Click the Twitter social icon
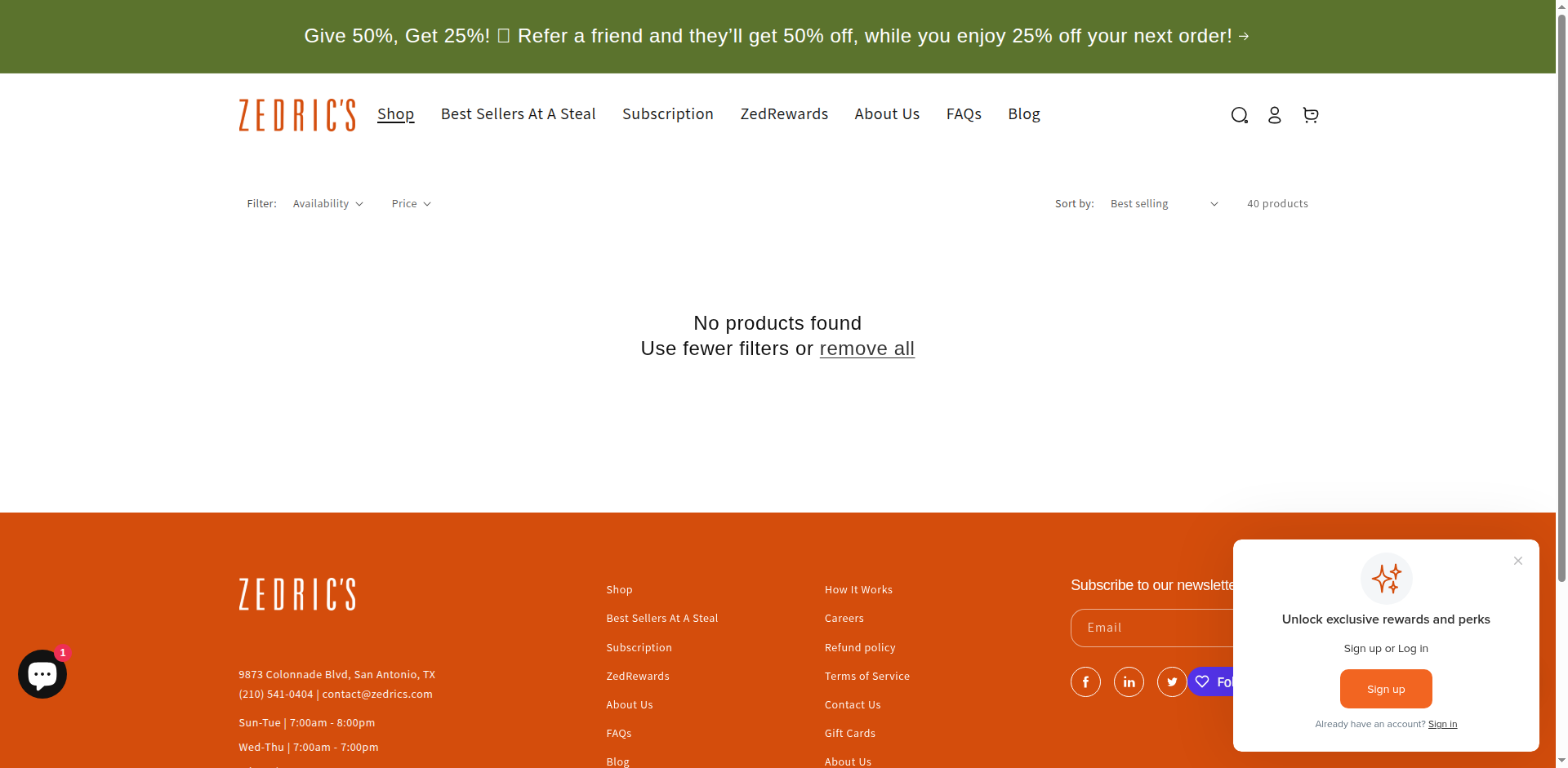 1172,681
